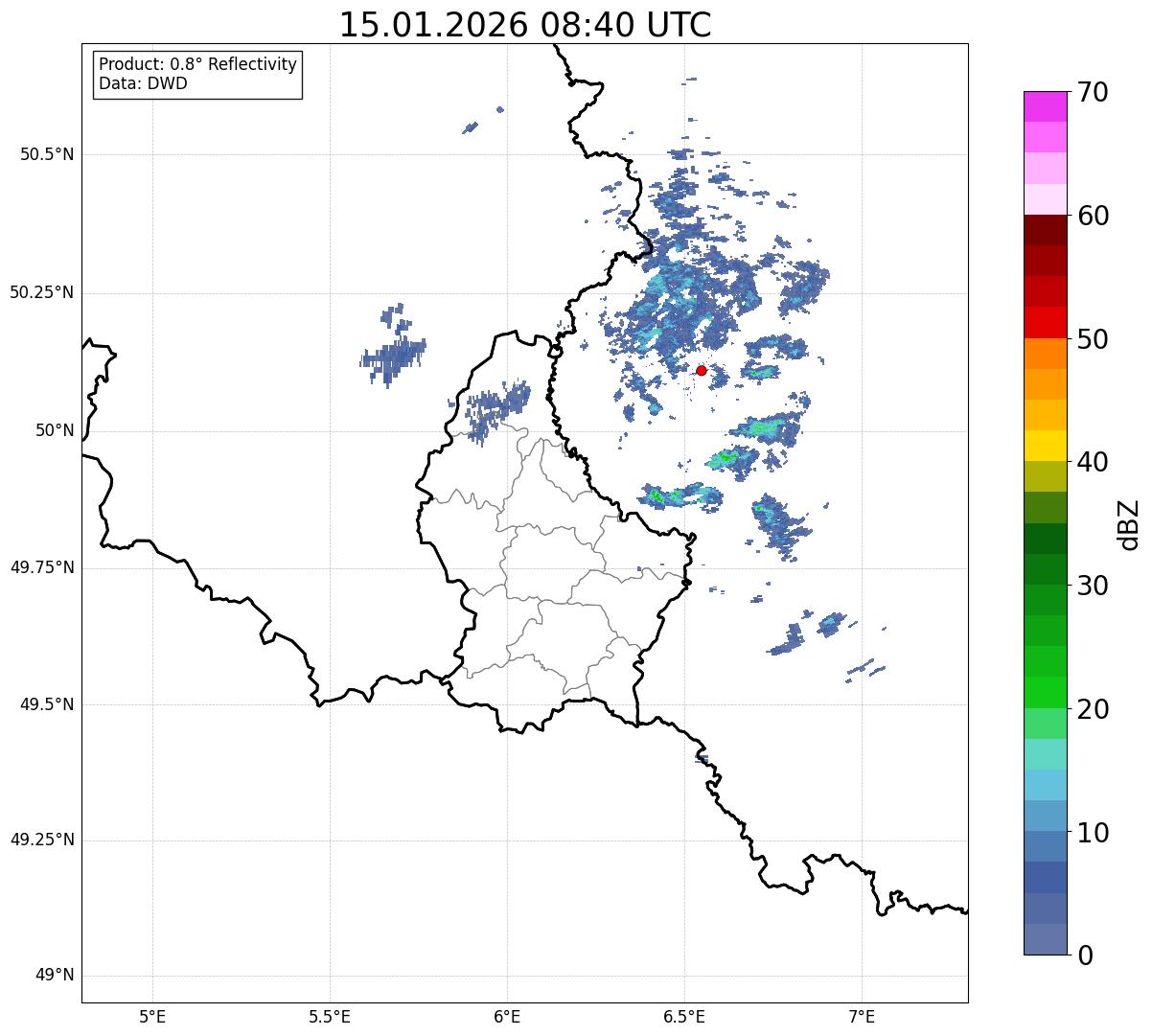Click the longitude label 5°E
This screenshot has height=1036, width=1152.
(152, 1017)
